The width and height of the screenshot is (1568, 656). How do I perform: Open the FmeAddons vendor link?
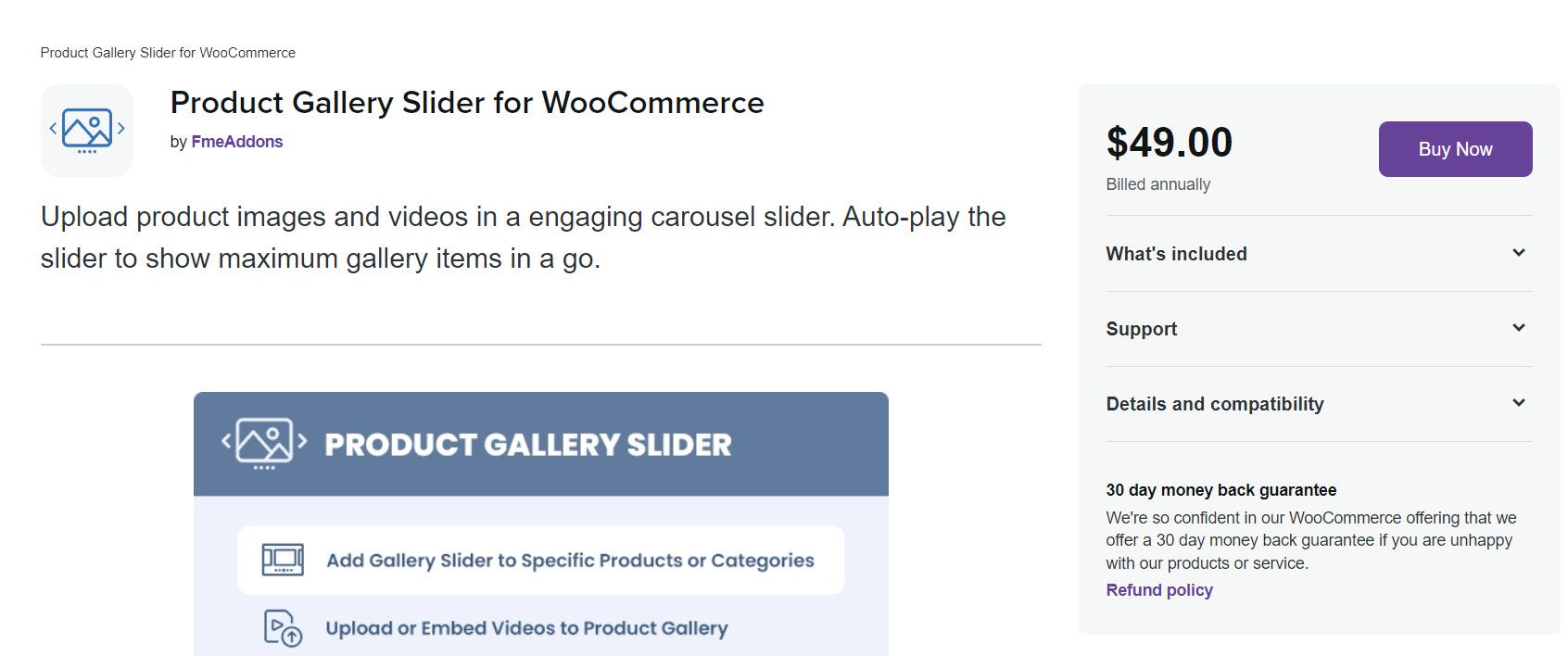237,142
